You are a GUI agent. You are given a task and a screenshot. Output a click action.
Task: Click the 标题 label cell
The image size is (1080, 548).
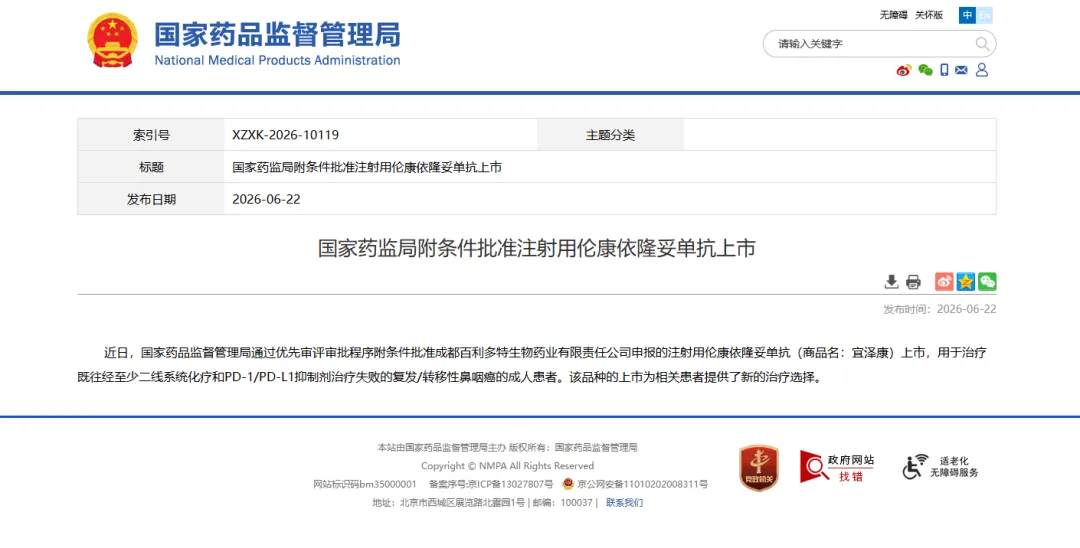coord(151,167)
